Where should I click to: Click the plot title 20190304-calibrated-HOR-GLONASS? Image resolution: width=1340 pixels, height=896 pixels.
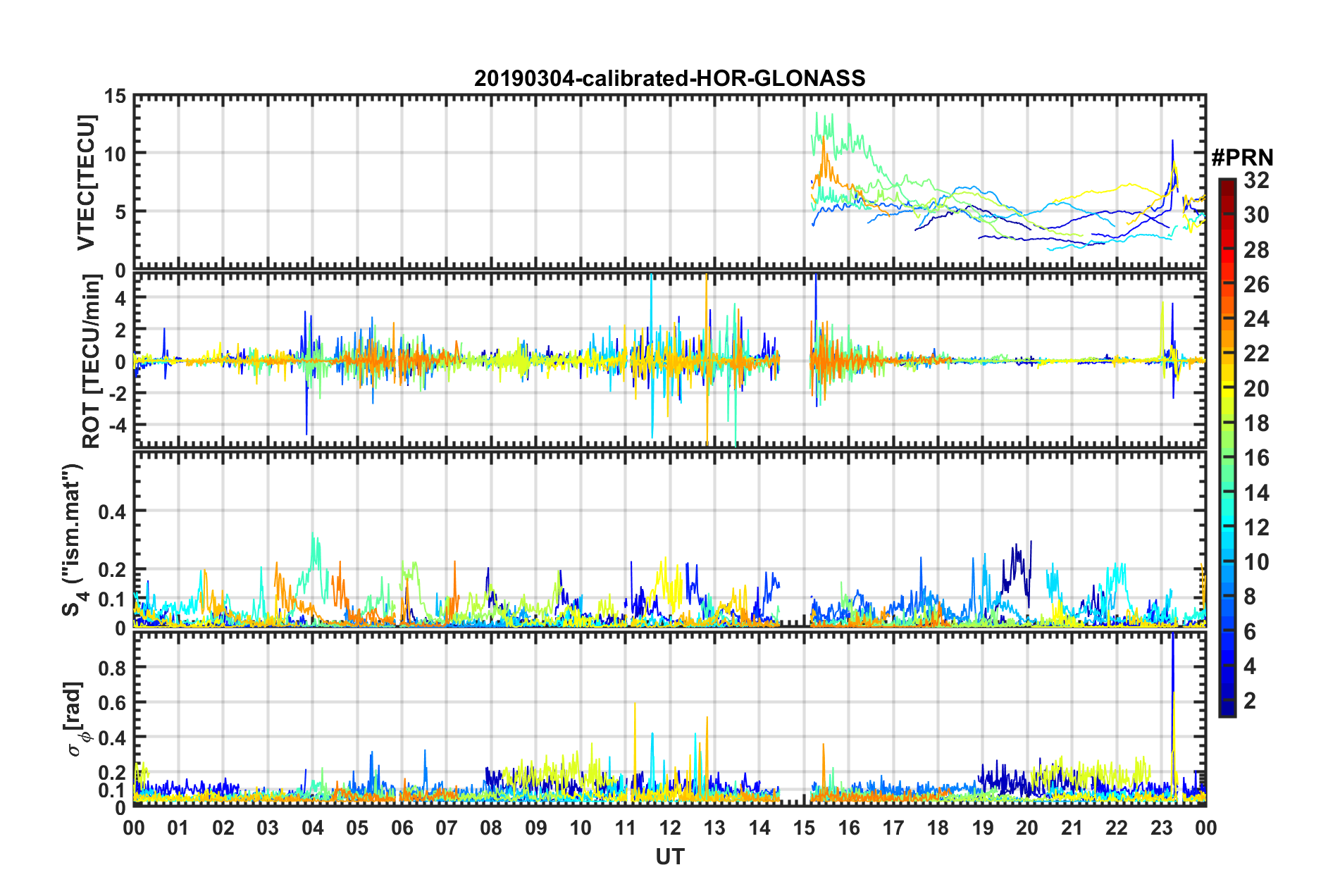click(x=669, y=78)
